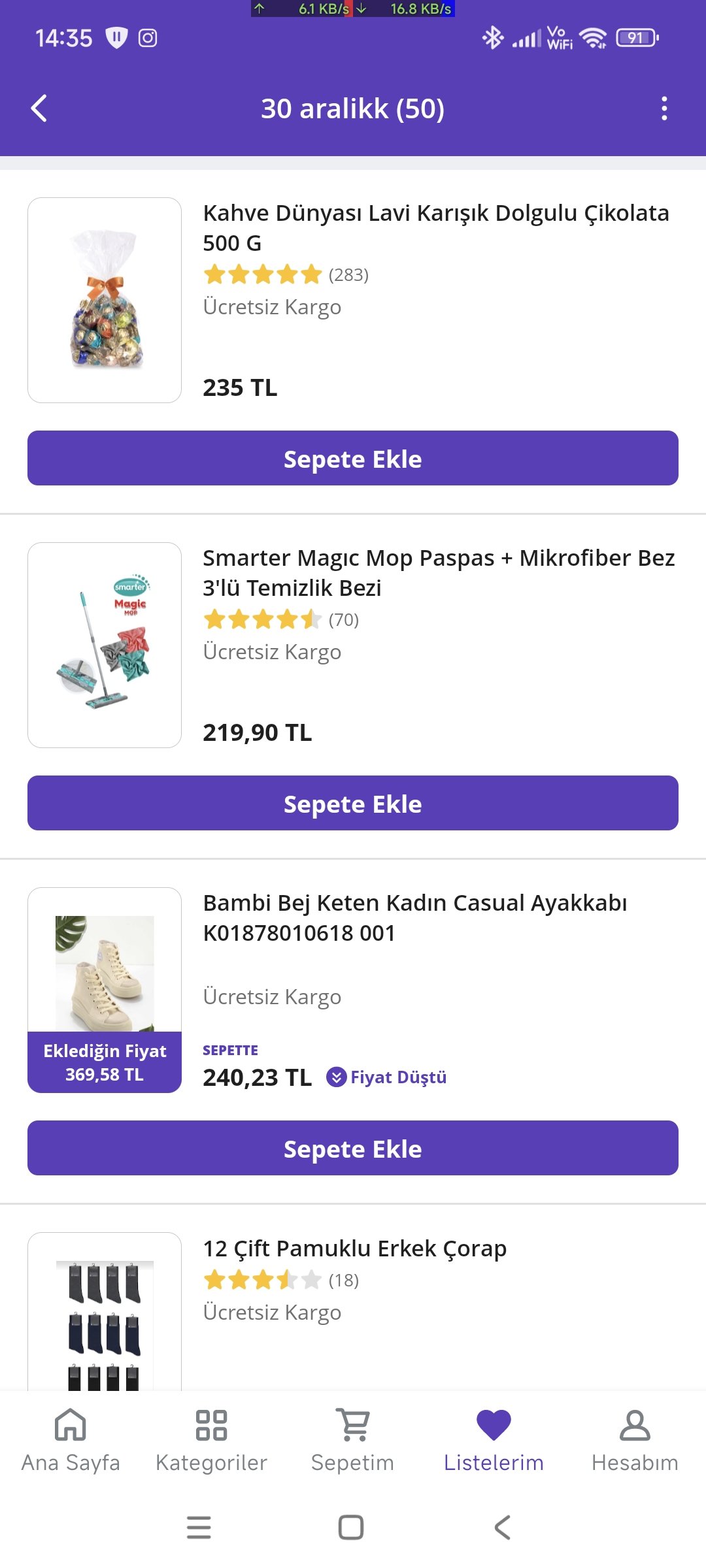706x1568 pixels.
Task: Open 12 Çift Pamuklu Erkek Çorap title
Action: pos(354,1248)
